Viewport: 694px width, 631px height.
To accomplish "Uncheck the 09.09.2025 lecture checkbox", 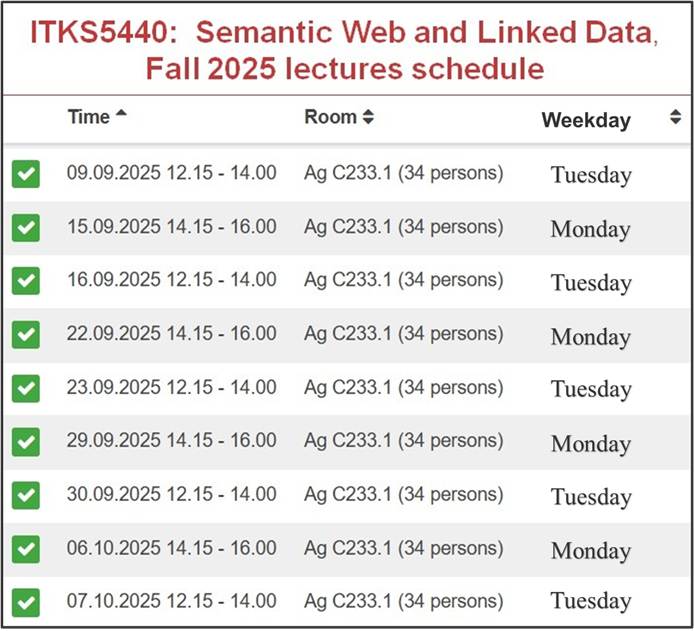I will coord(26,174).
